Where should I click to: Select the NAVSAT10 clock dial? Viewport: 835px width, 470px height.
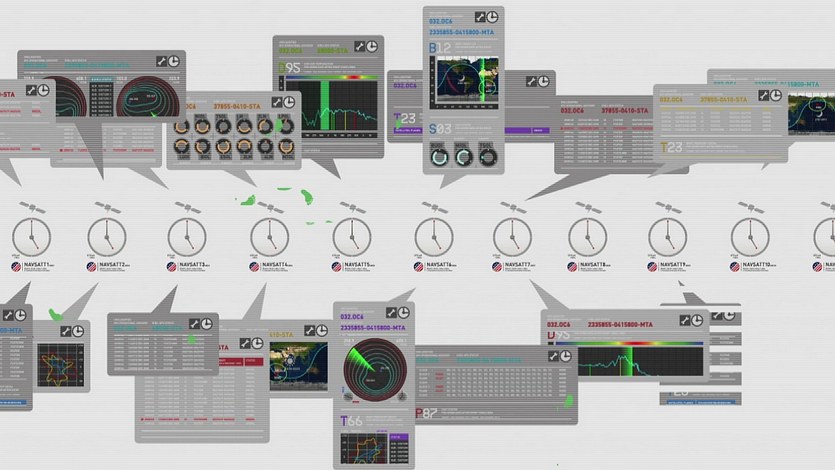click(749, 237)
